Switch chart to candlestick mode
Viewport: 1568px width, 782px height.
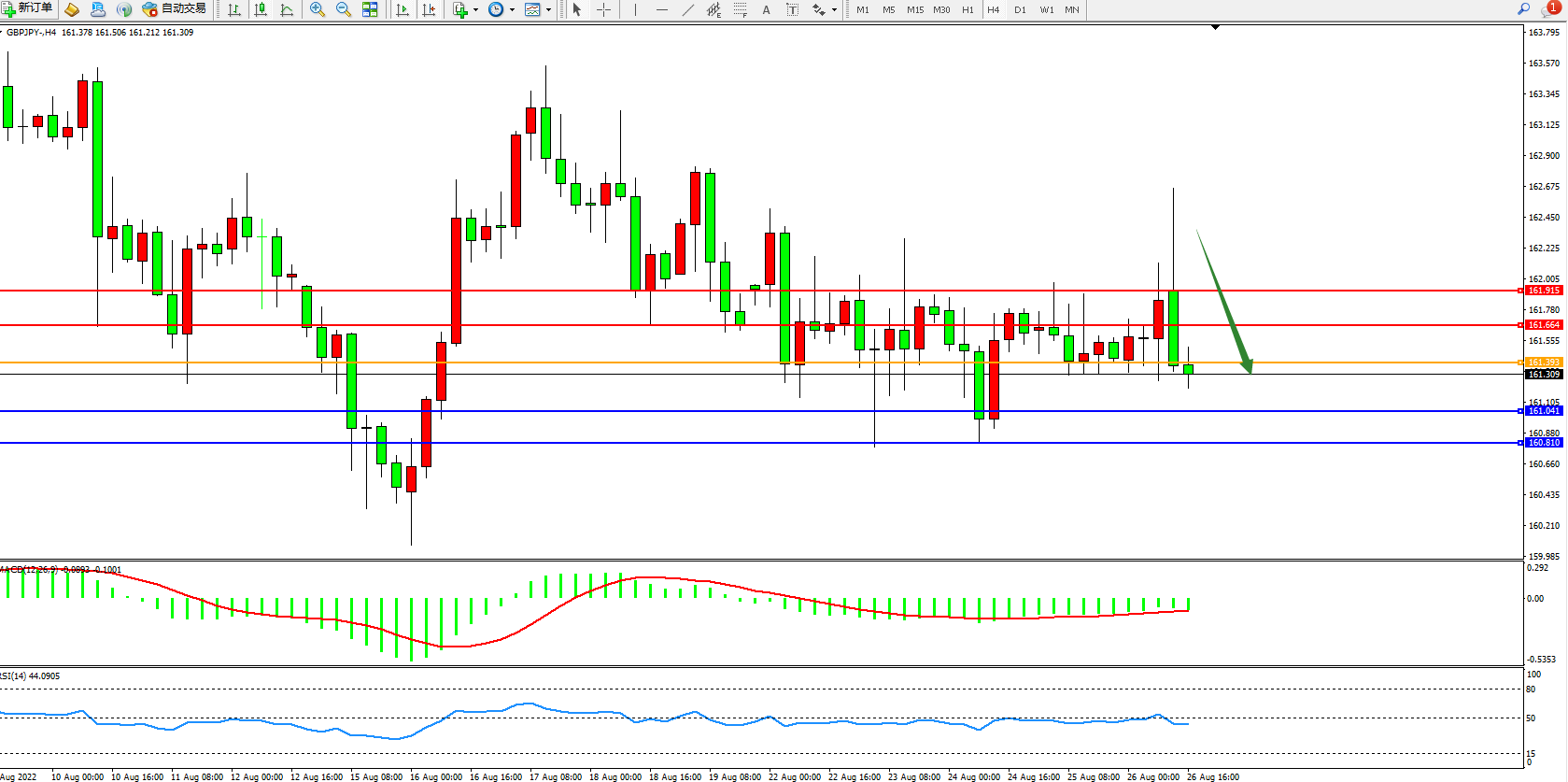point(261,9)
